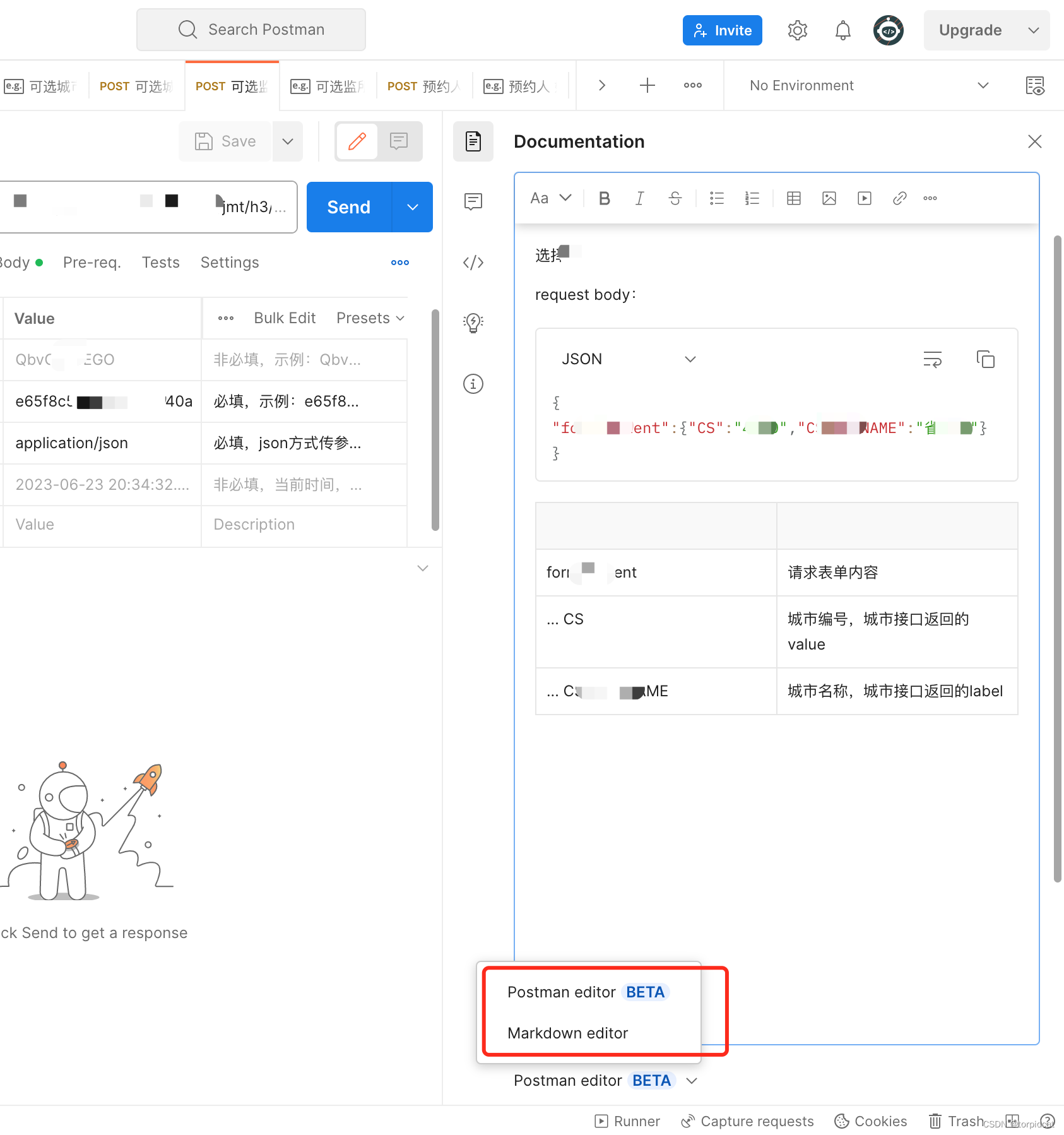Open the Tests tab
Screen dimensions: 1064x1135
pos(160,263)
